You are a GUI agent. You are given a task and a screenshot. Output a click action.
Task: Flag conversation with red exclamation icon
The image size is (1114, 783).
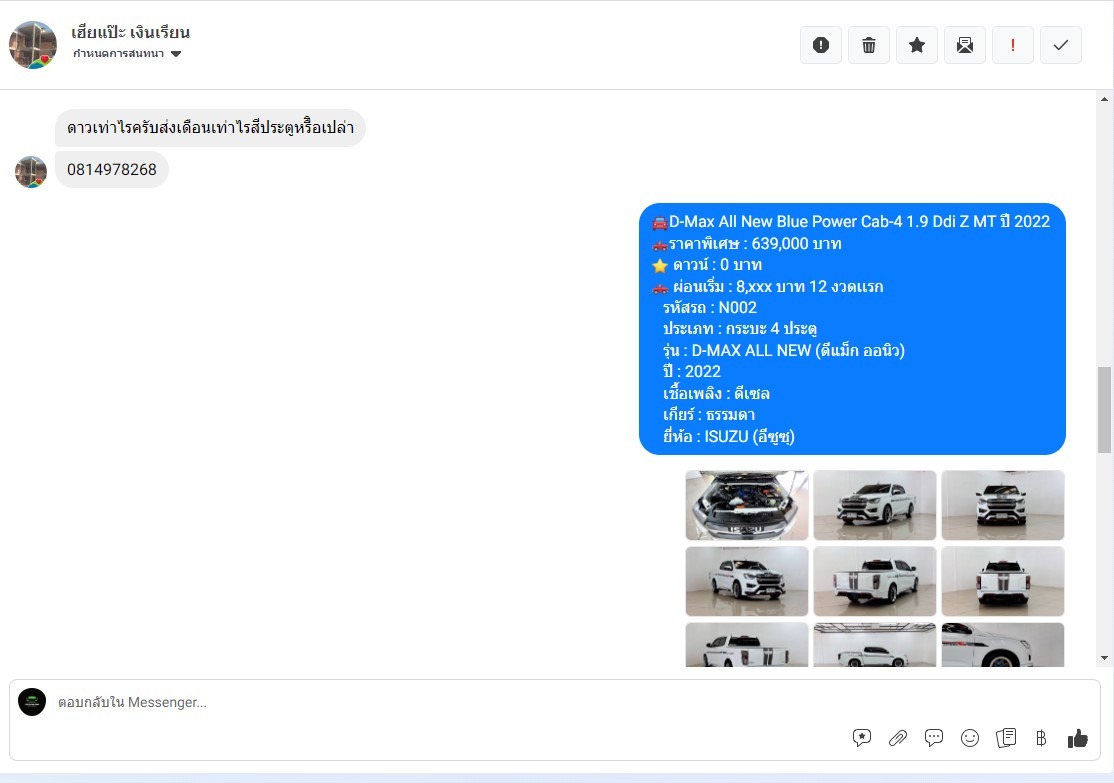1012,45
